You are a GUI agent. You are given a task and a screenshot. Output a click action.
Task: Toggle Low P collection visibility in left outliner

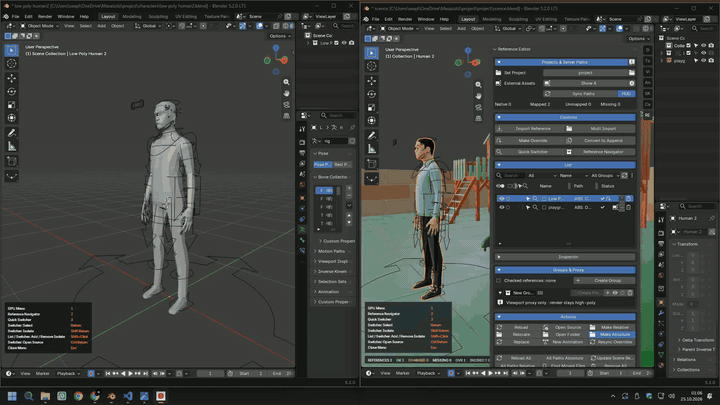point(344,43)
